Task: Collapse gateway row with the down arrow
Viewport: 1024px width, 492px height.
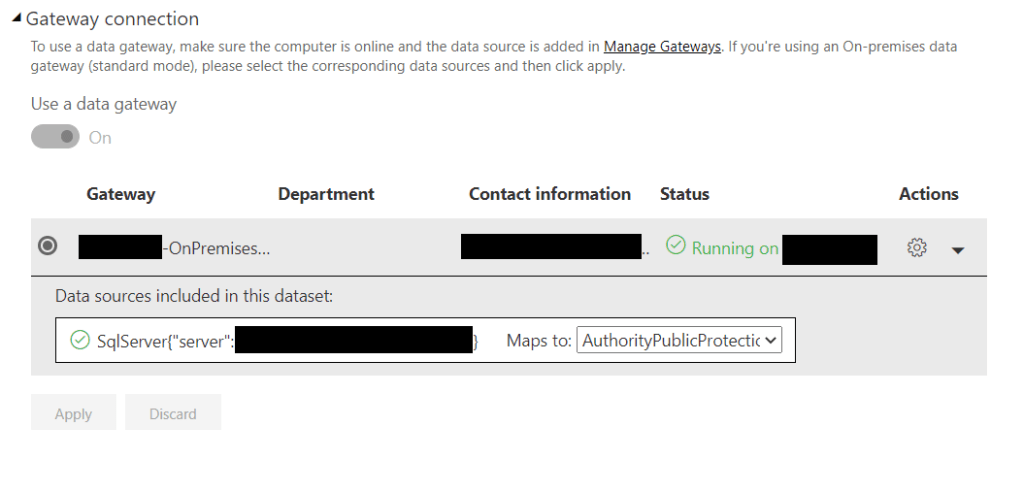Action: [957, 250]
